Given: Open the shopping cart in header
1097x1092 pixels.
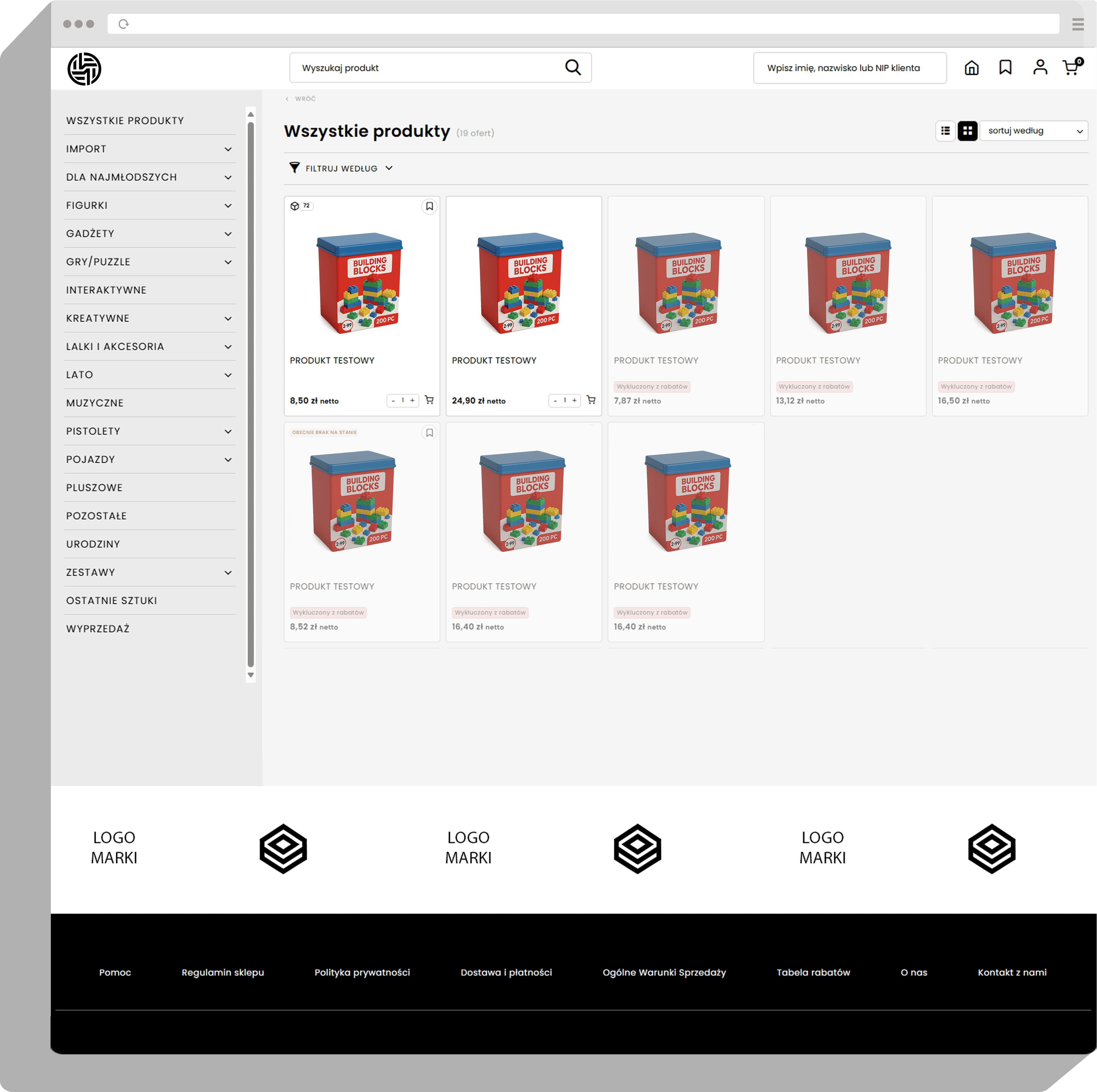Looking at the screenshot, I should click(x=1071, y=67).
